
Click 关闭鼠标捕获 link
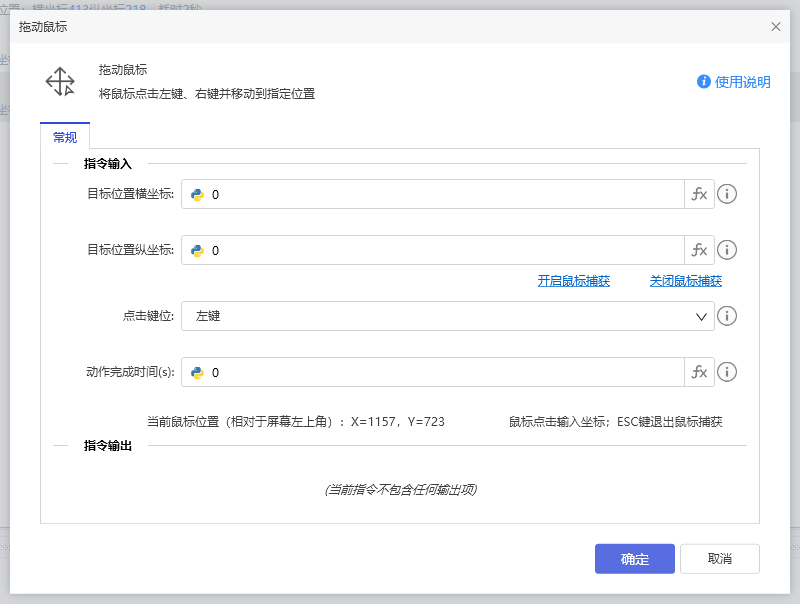coord(685,281)
